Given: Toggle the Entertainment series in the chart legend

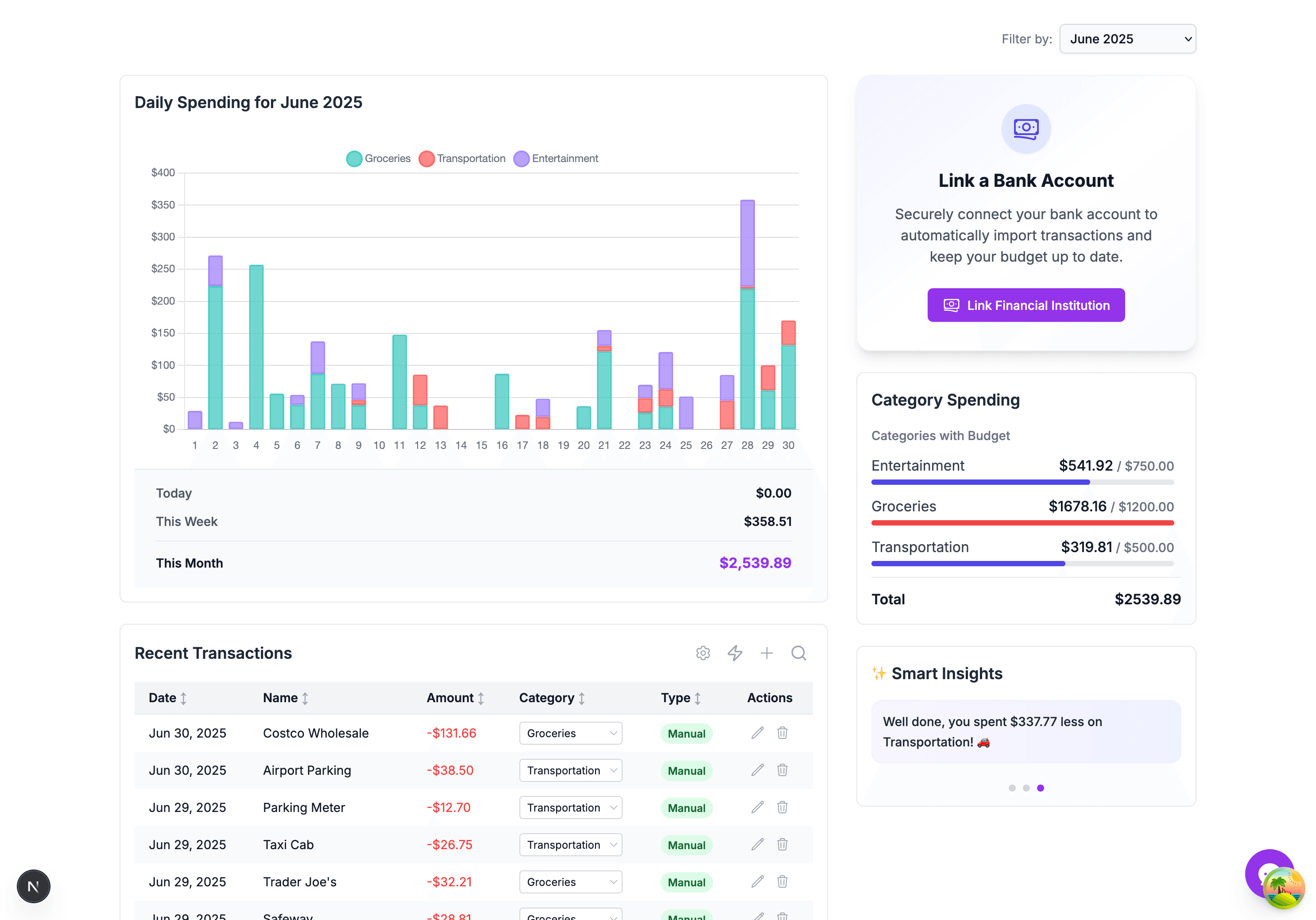Looking at the screenshot, I should tap(555, 158).
